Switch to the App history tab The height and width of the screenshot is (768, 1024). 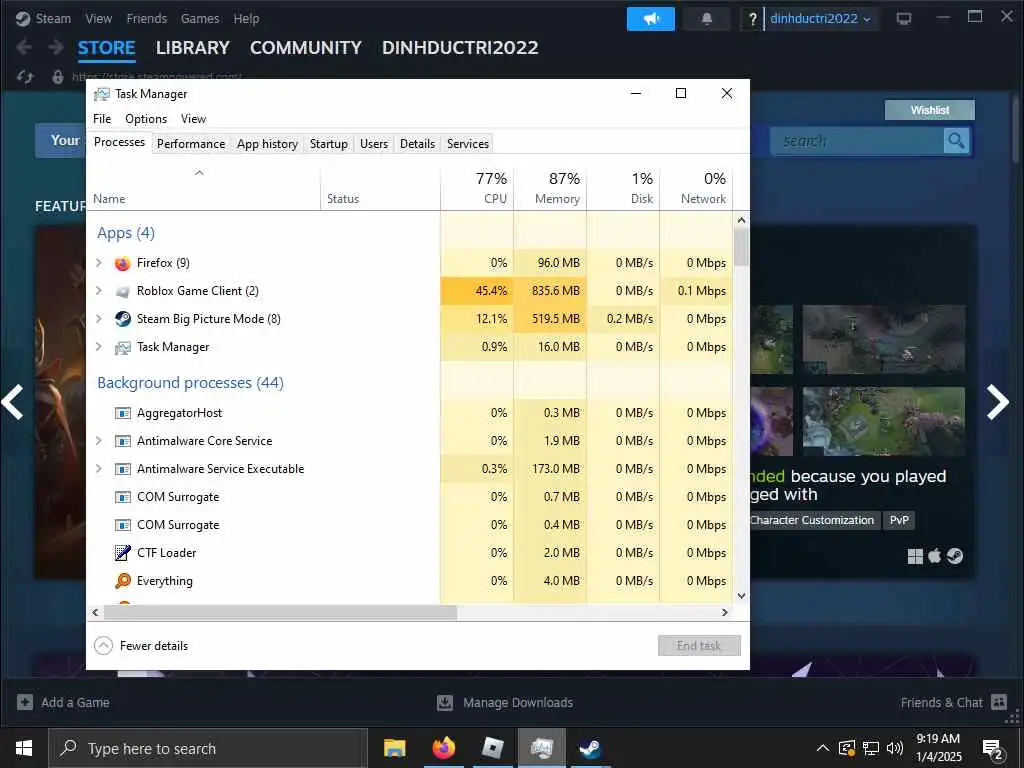coord(267,144)
